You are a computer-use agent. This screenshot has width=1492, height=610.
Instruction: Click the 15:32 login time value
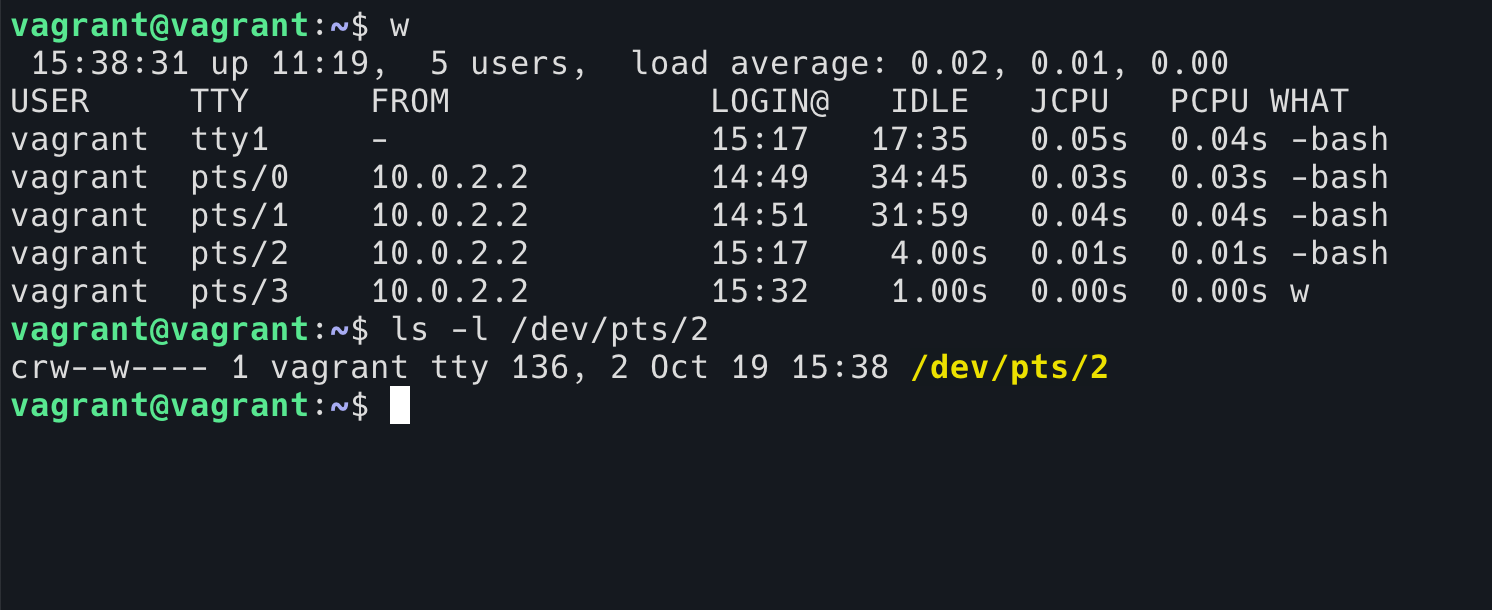click(760, 292)
